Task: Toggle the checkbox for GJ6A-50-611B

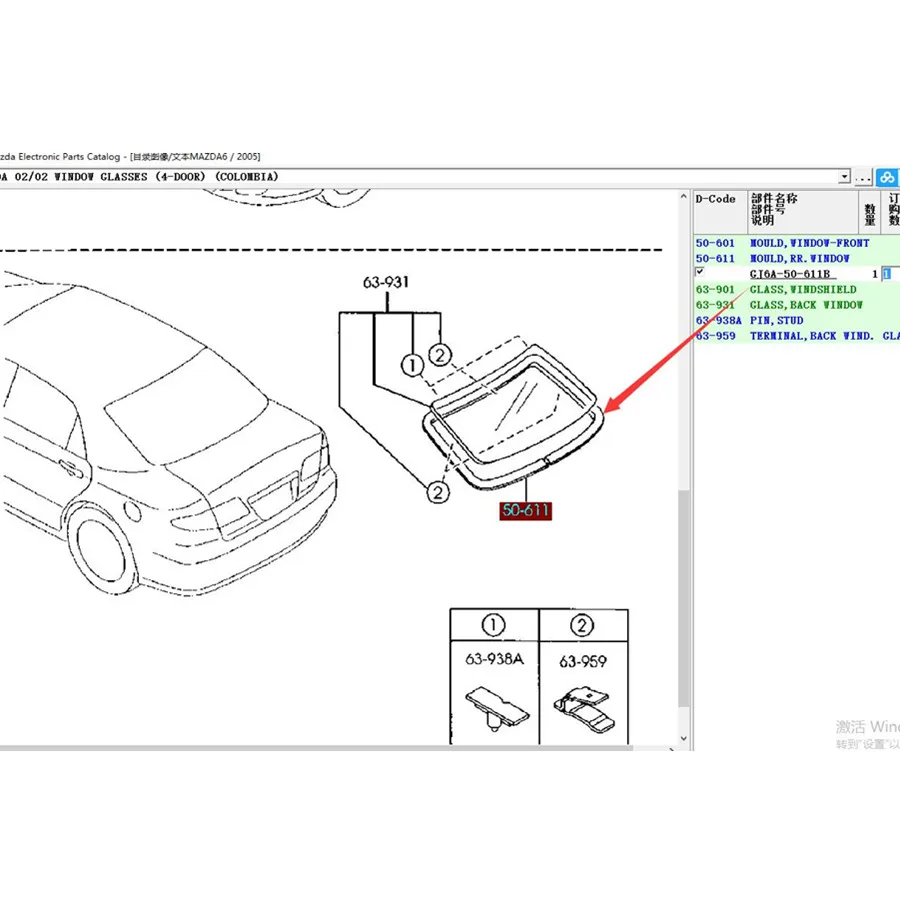Action: [x=700, y=271]
